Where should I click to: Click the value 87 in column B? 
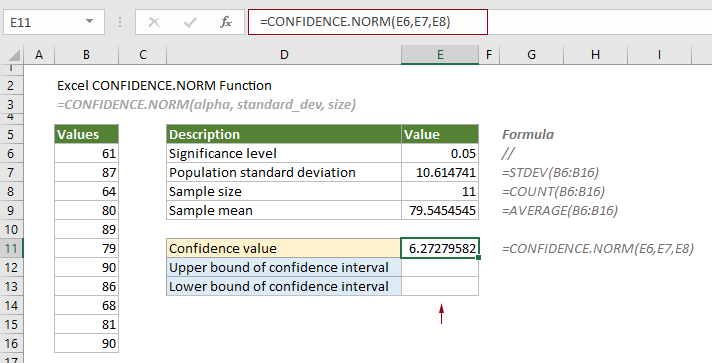pyautogui.click(x=86, y=173)
